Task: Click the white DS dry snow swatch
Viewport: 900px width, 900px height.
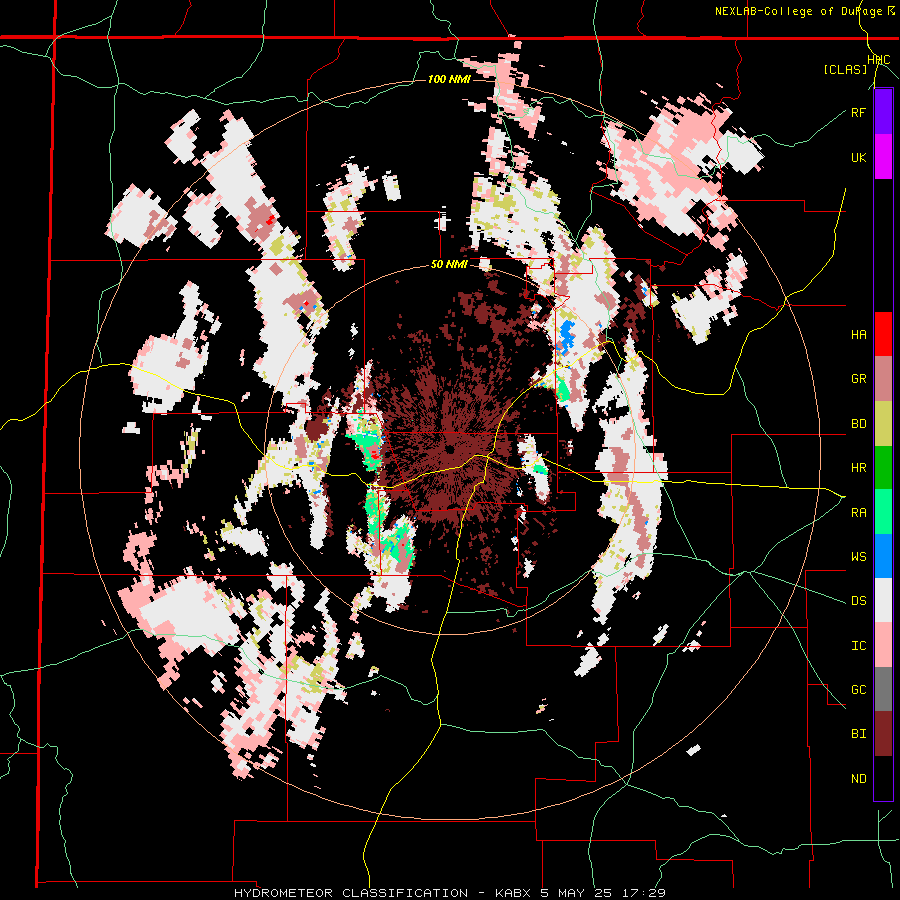Action: click(883, 600)
